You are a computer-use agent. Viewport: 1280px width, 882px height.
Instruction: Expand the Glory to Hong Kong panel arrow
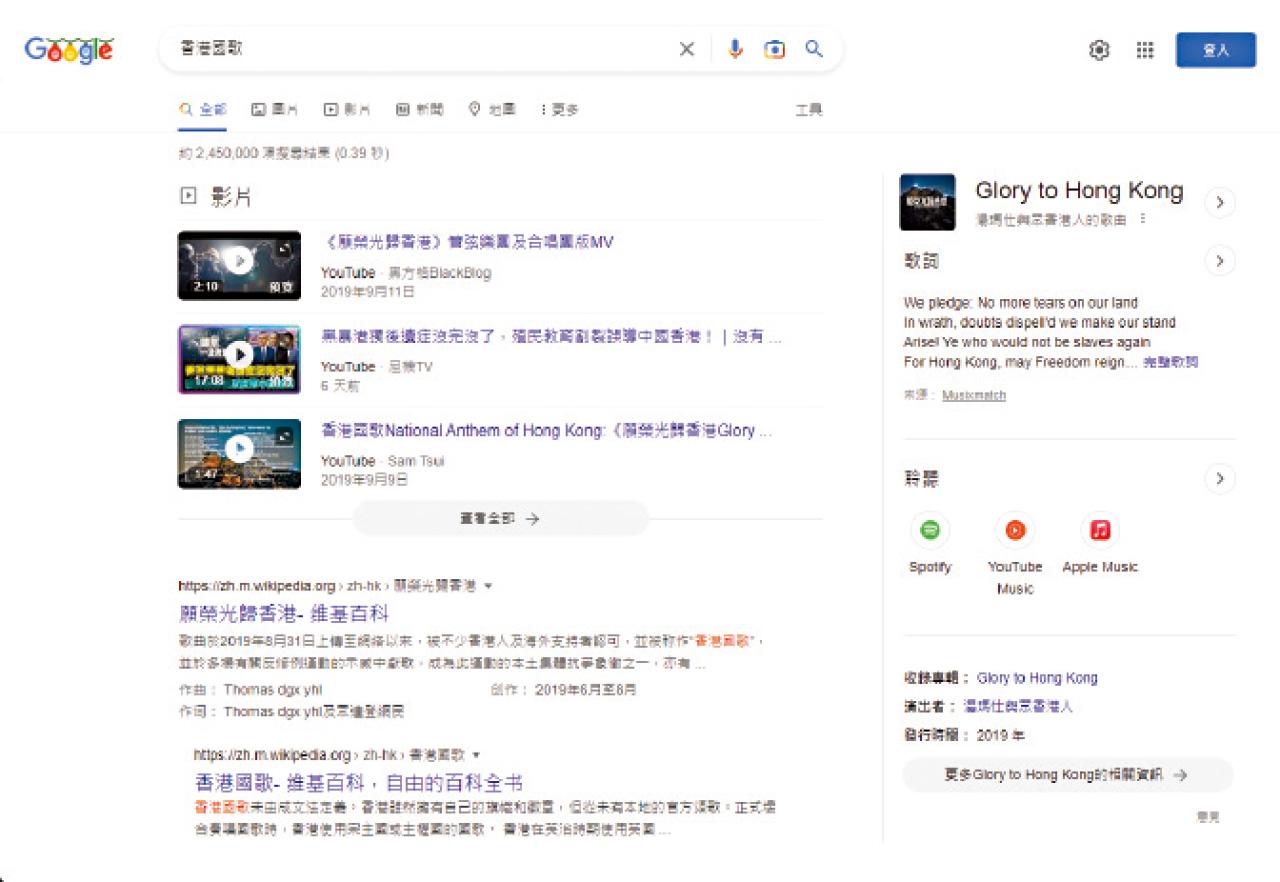(x=1219, y=203)
